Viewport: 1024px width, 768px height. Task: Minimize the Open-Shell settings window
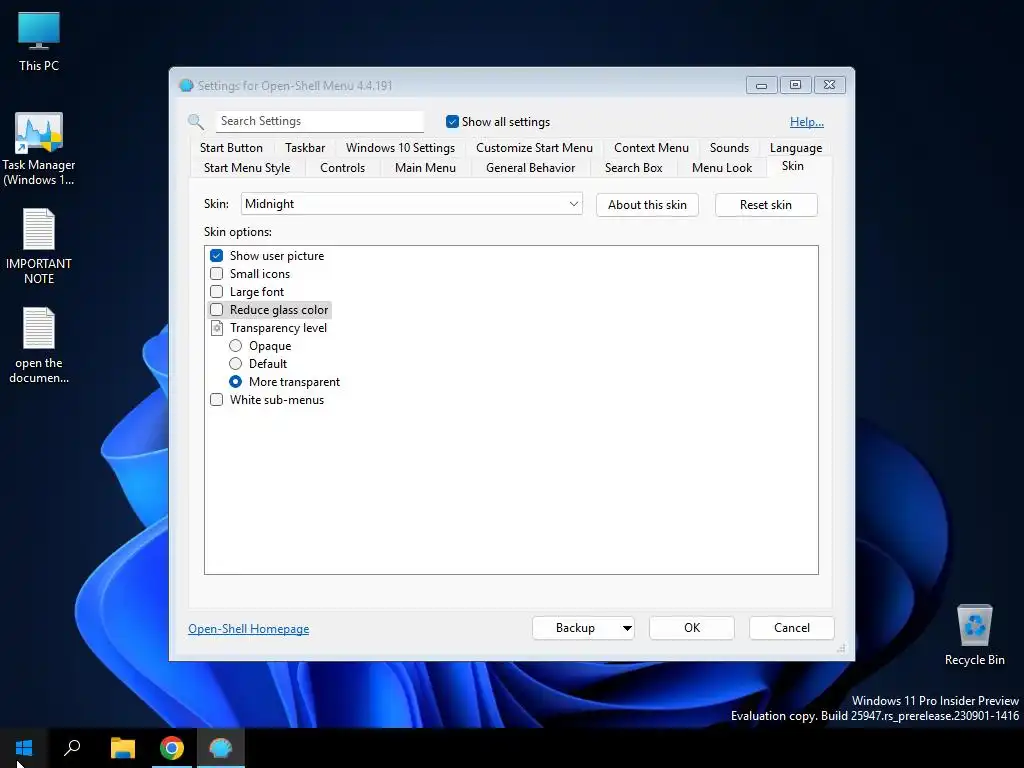click(x=761, y=85)
